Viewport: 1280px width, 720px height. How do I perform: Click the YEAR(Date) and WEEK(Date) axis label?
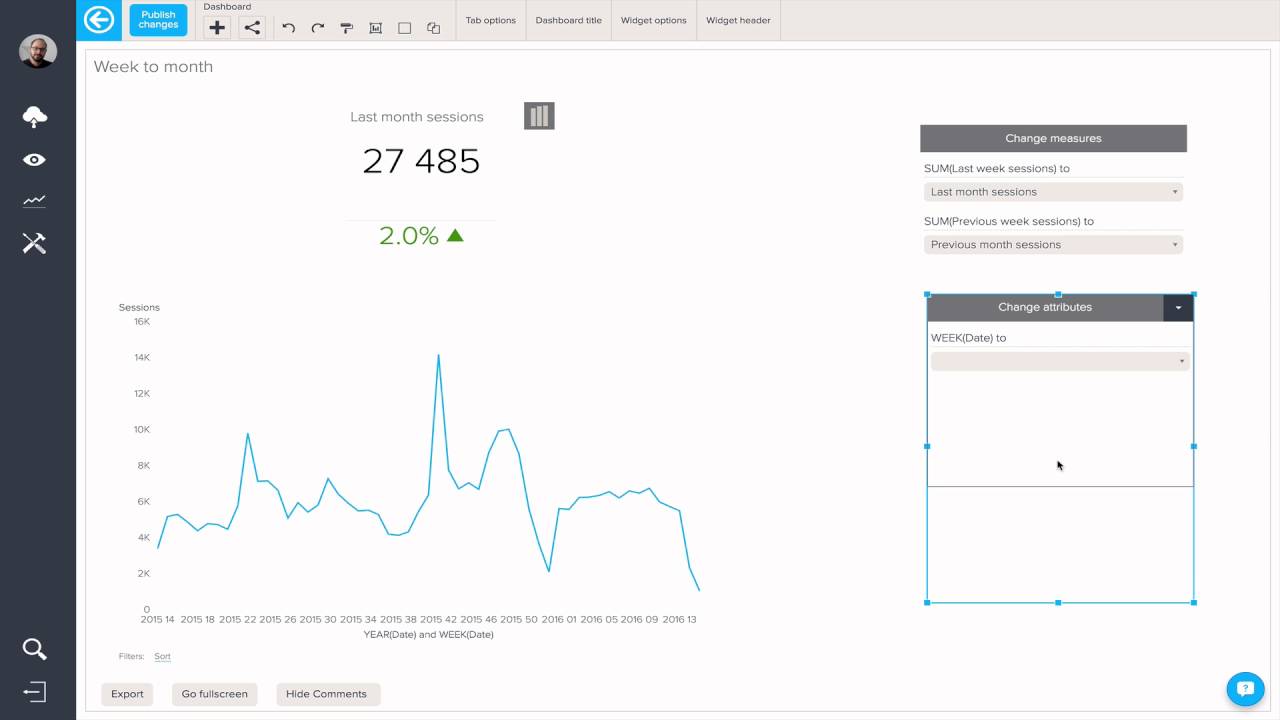point(428,635)
